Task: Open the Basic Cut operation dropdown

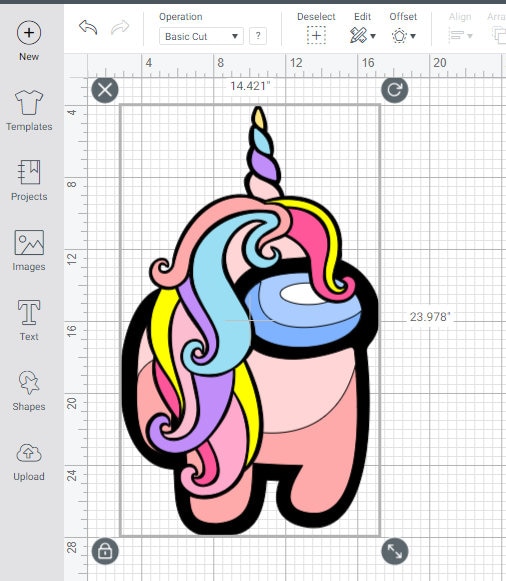Action: coord(201,36)
